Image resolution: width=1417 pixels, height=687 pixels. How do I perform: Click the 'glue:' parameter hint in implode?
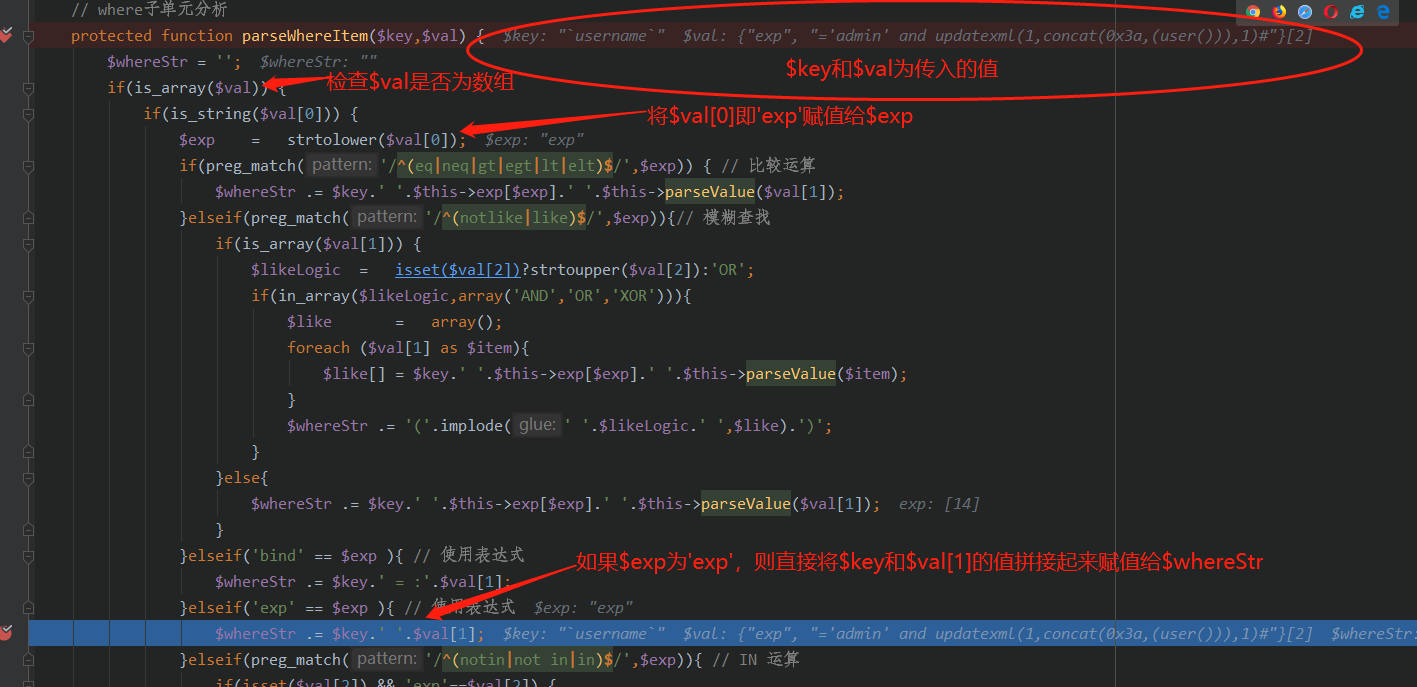pyautogui.click(x=537, y=425)
